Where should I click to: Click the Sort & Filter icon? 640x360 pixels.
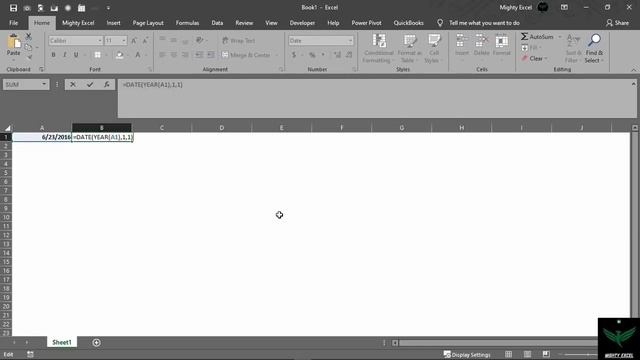(x=573, y=40)
